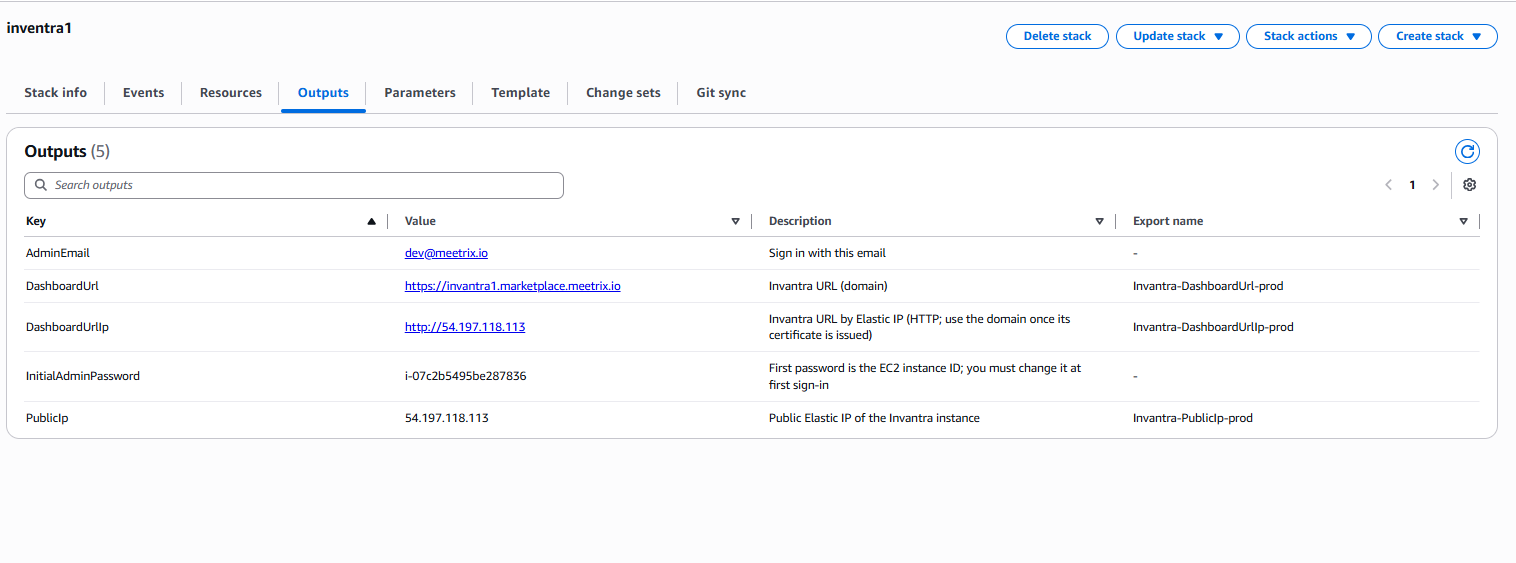
Task: Select the DashboardUrl key cell
Action: coord(62,286)
